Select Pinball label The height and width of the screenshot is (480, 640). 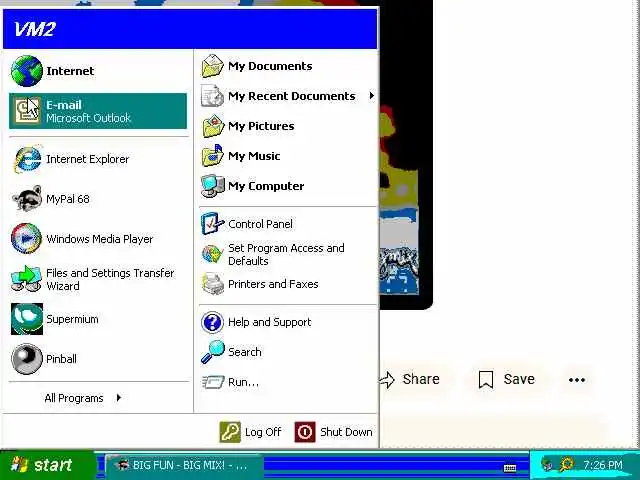coord(61,359)
